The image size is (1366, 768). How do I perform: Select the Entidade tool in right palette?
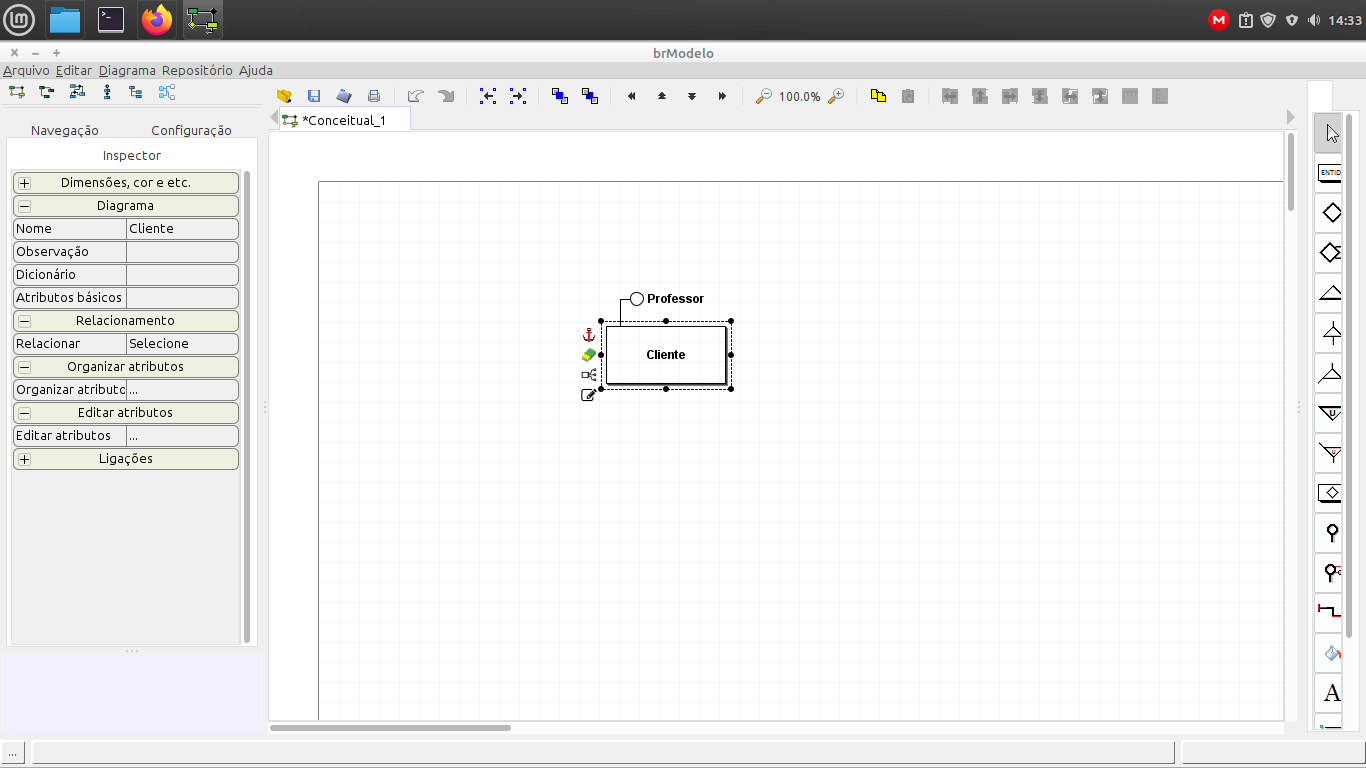1330,173
